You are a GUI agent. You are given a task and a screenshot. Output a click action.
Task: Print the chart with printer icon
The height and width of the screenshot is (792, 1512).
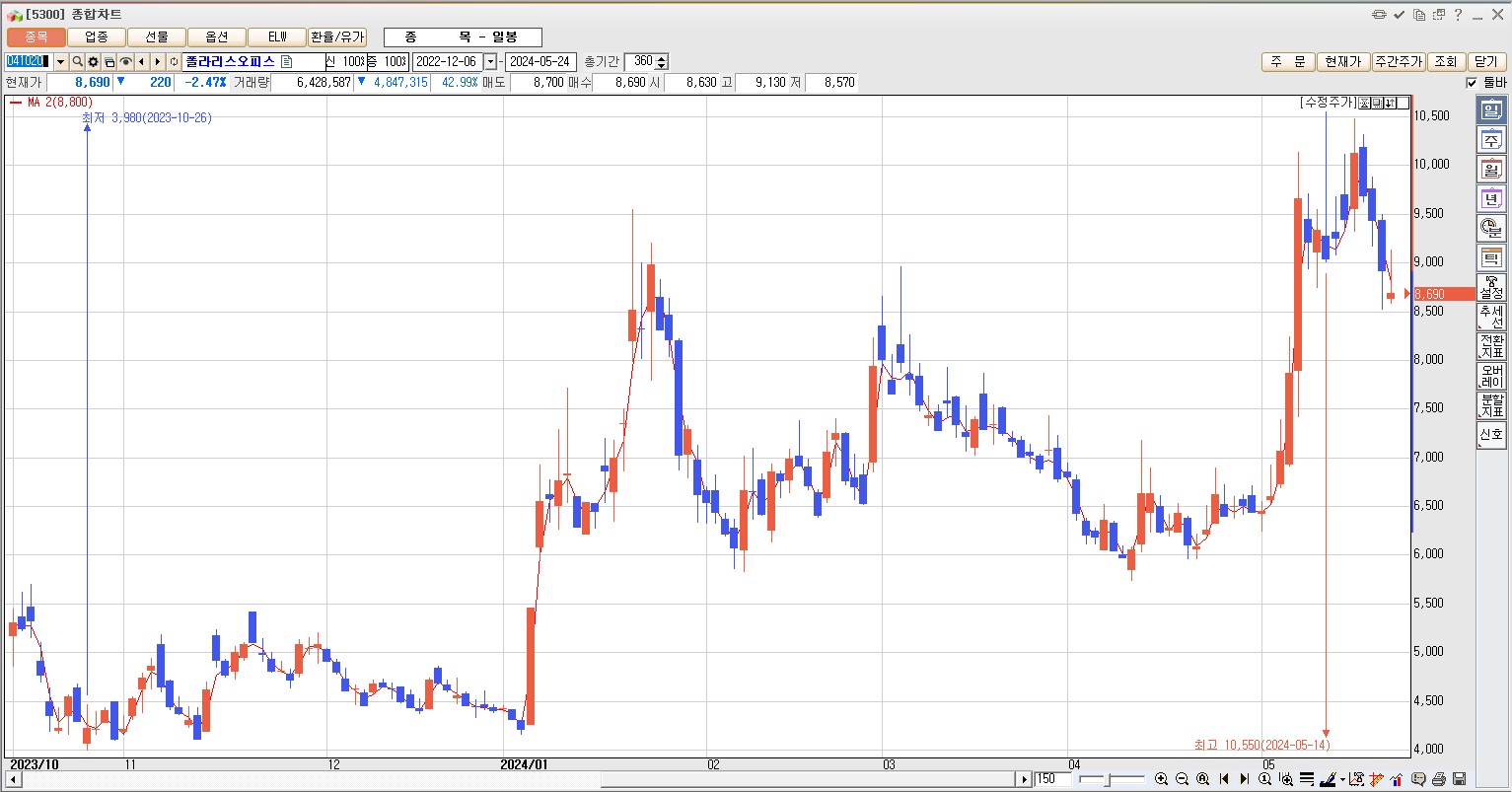[x=1439, y=779]
